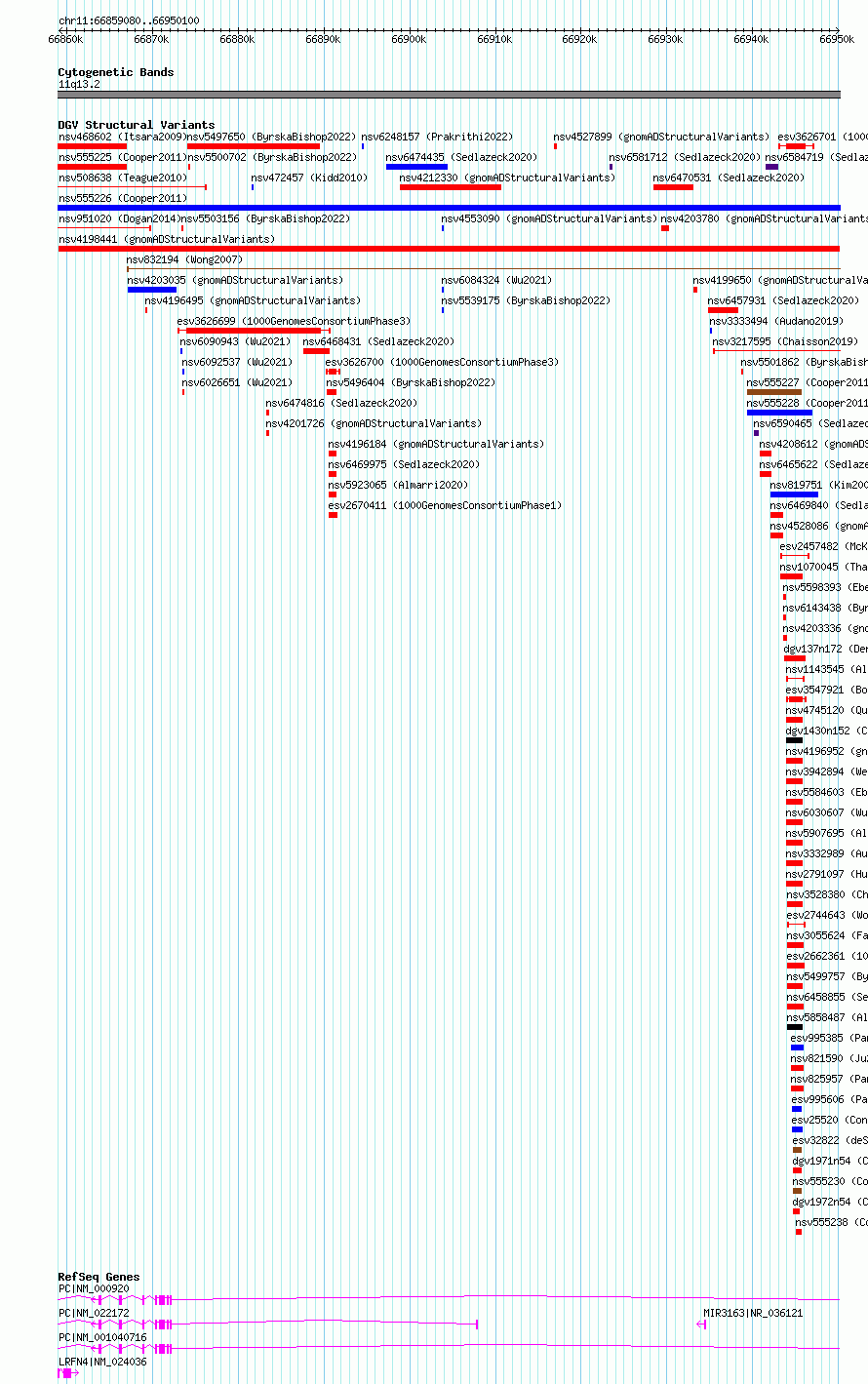Click the chr11:66859080..66950100 region label
This screenshot has height=1384, width=868.
129,20
